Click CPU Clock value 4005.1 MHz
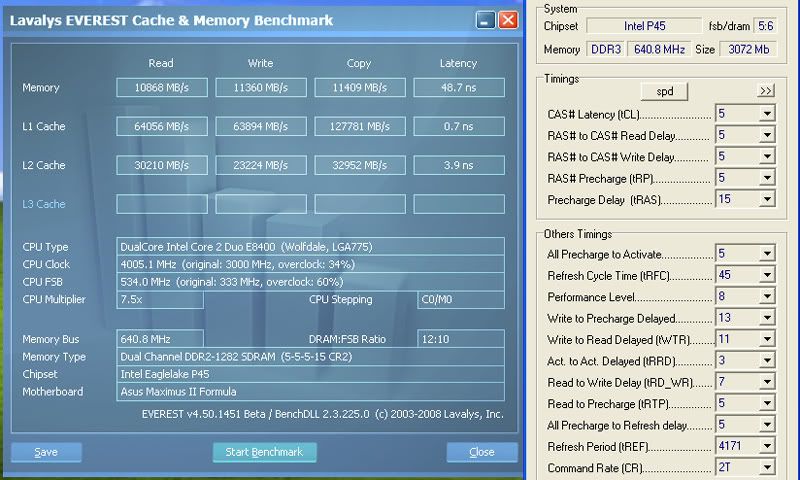 point(310,264)
